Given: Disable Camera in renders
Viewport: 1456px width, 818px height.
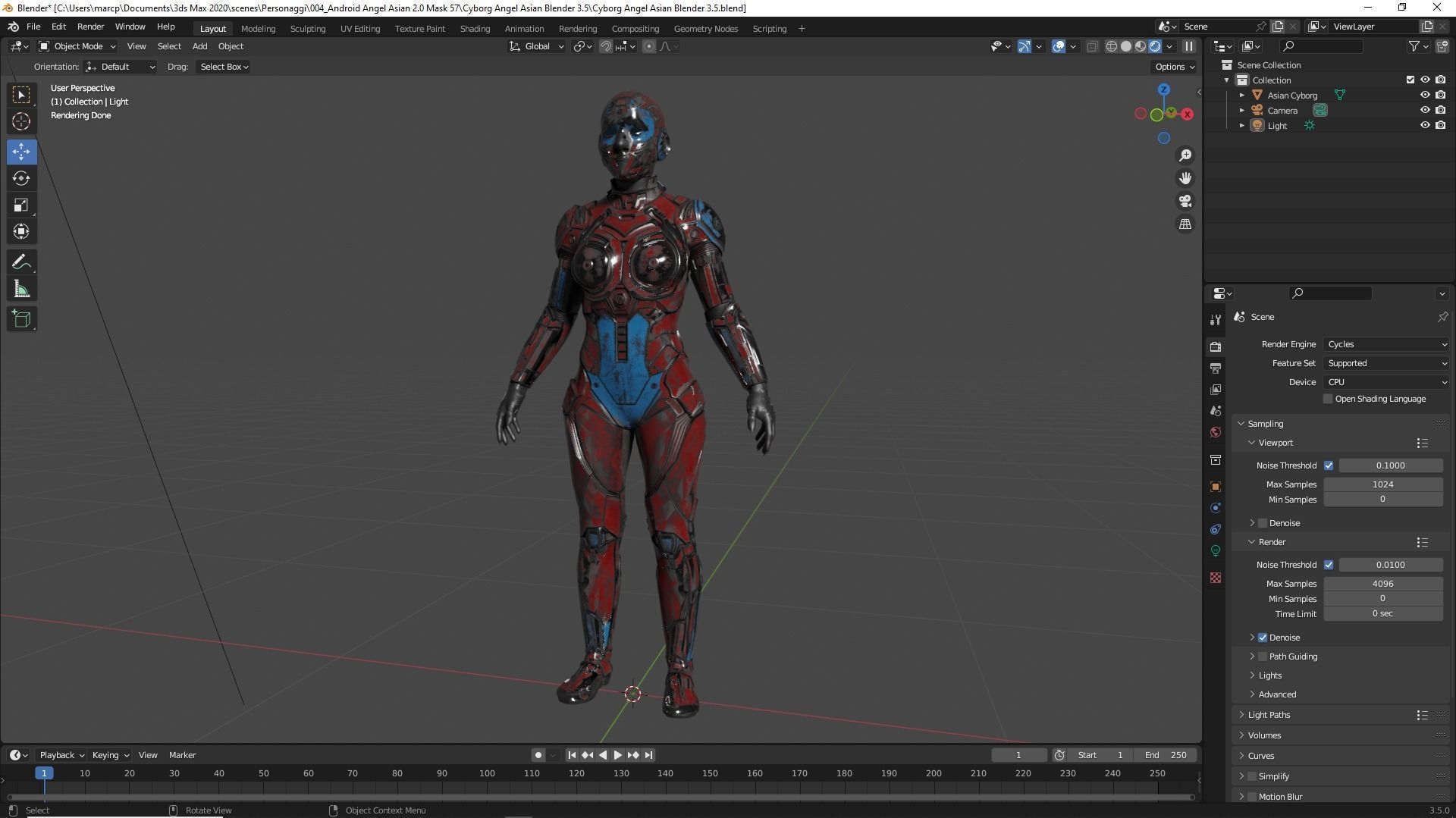Looking at the screenshot, I should [1440, 110].
